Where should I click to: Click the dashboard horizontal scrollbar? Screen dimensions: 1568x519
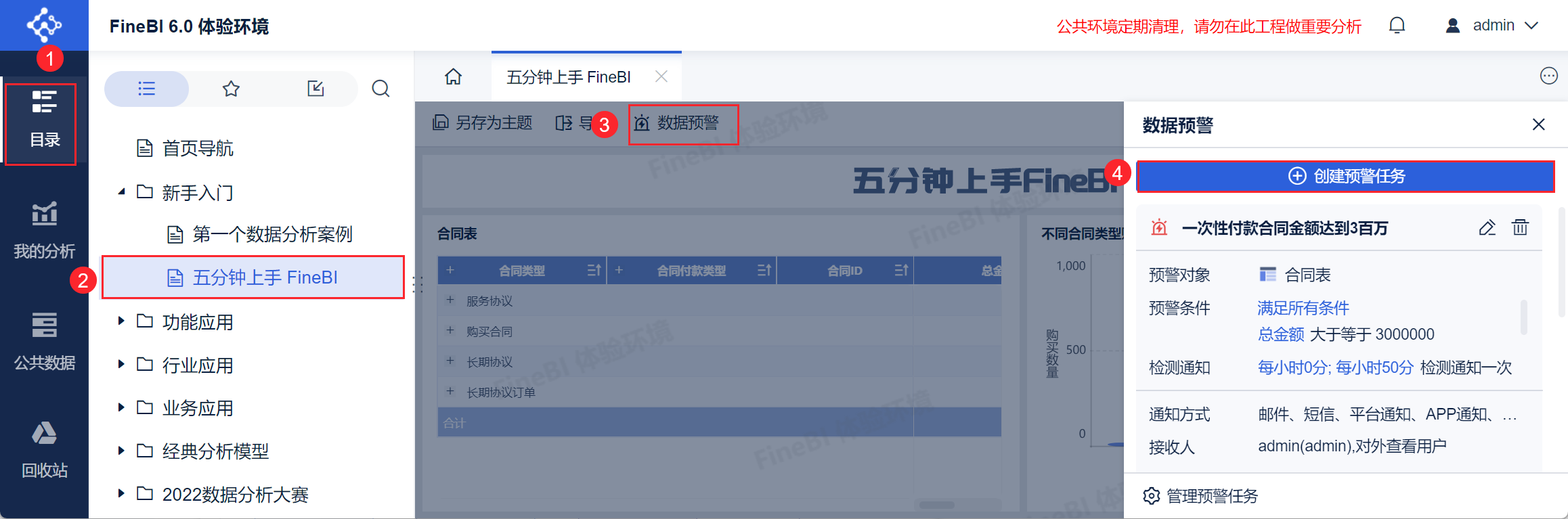(936, 505)
